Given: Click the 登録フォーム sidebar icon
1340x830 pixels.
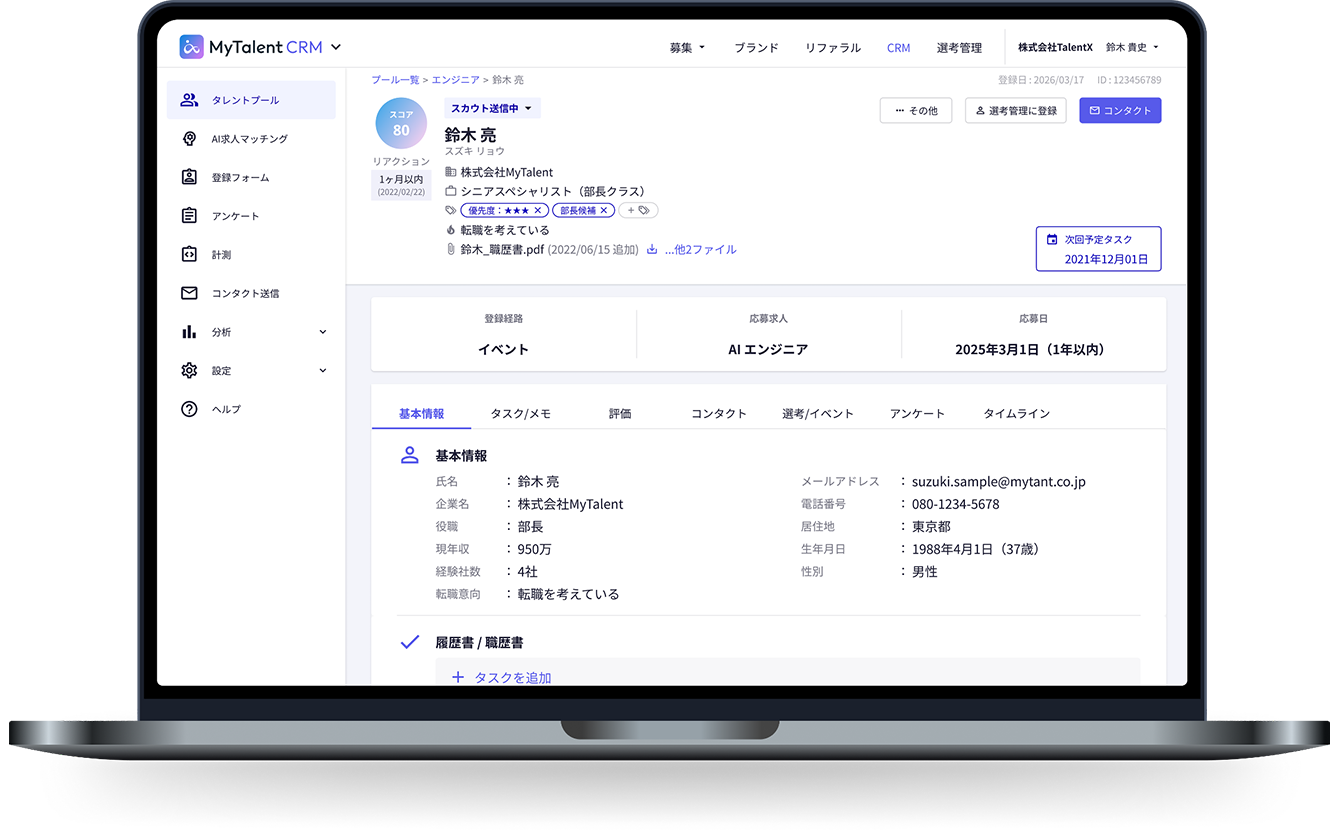Looking at the screenshot, I should [189, 177].
